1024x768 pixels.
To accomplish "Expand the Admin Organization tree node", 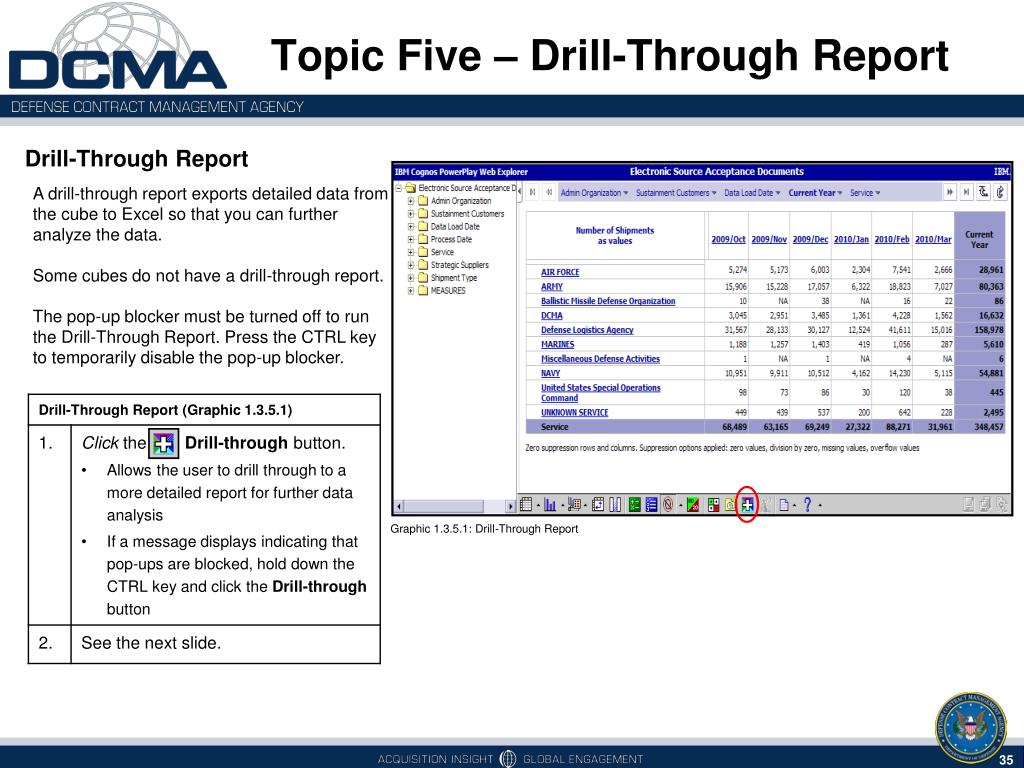I will [411, 201].
